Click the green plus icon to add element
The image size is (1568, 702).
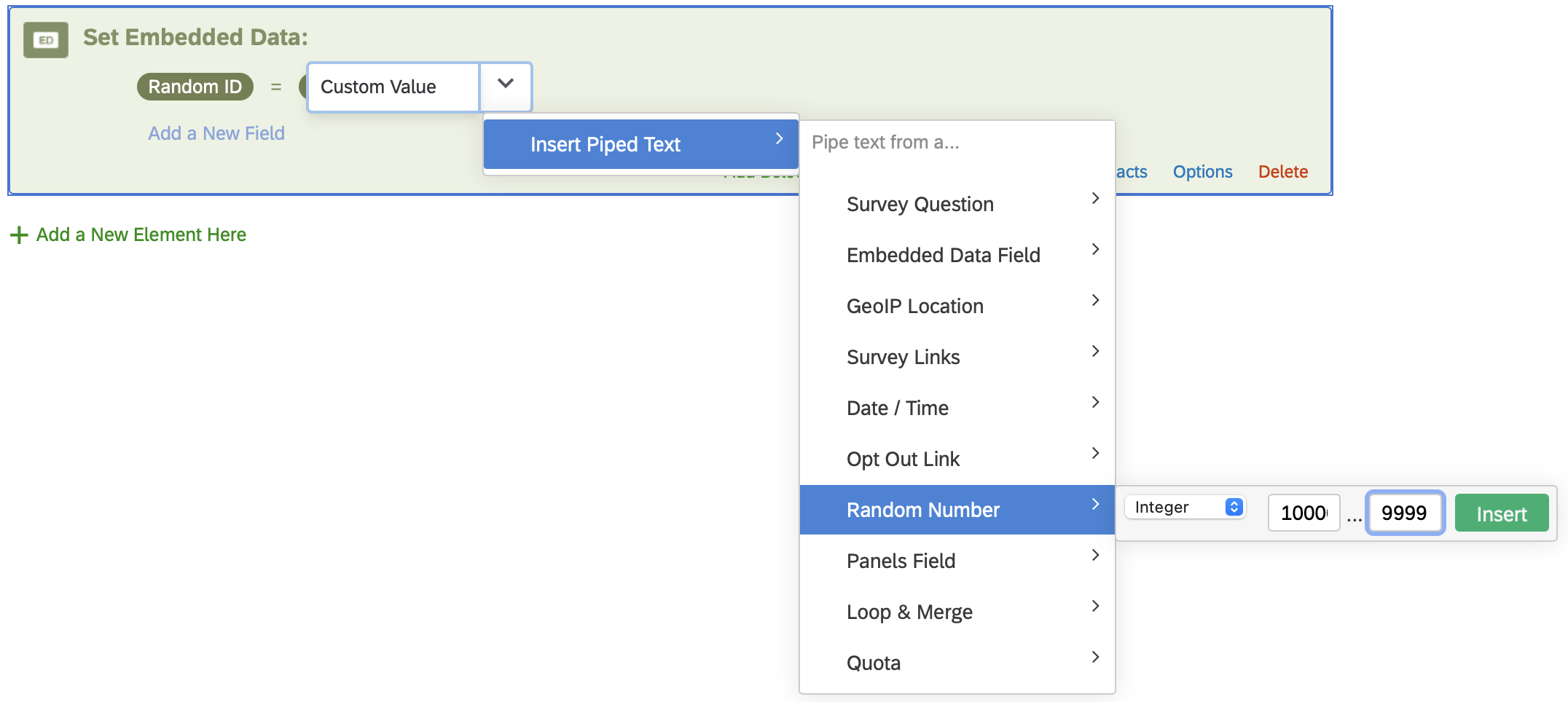click(x=19, y=235)
